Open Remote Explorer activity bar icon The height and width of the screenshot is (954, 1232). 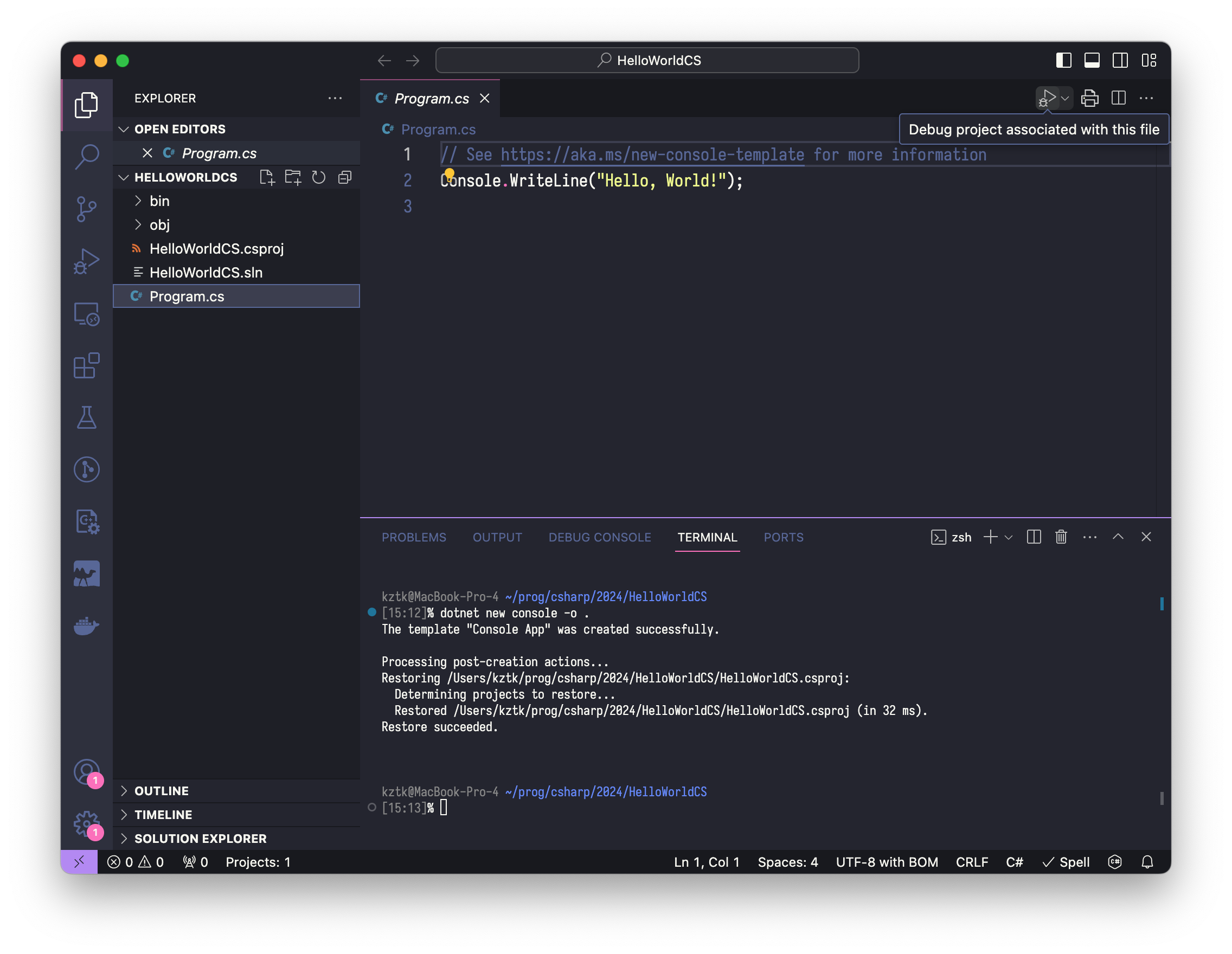(x=86, y=313)
